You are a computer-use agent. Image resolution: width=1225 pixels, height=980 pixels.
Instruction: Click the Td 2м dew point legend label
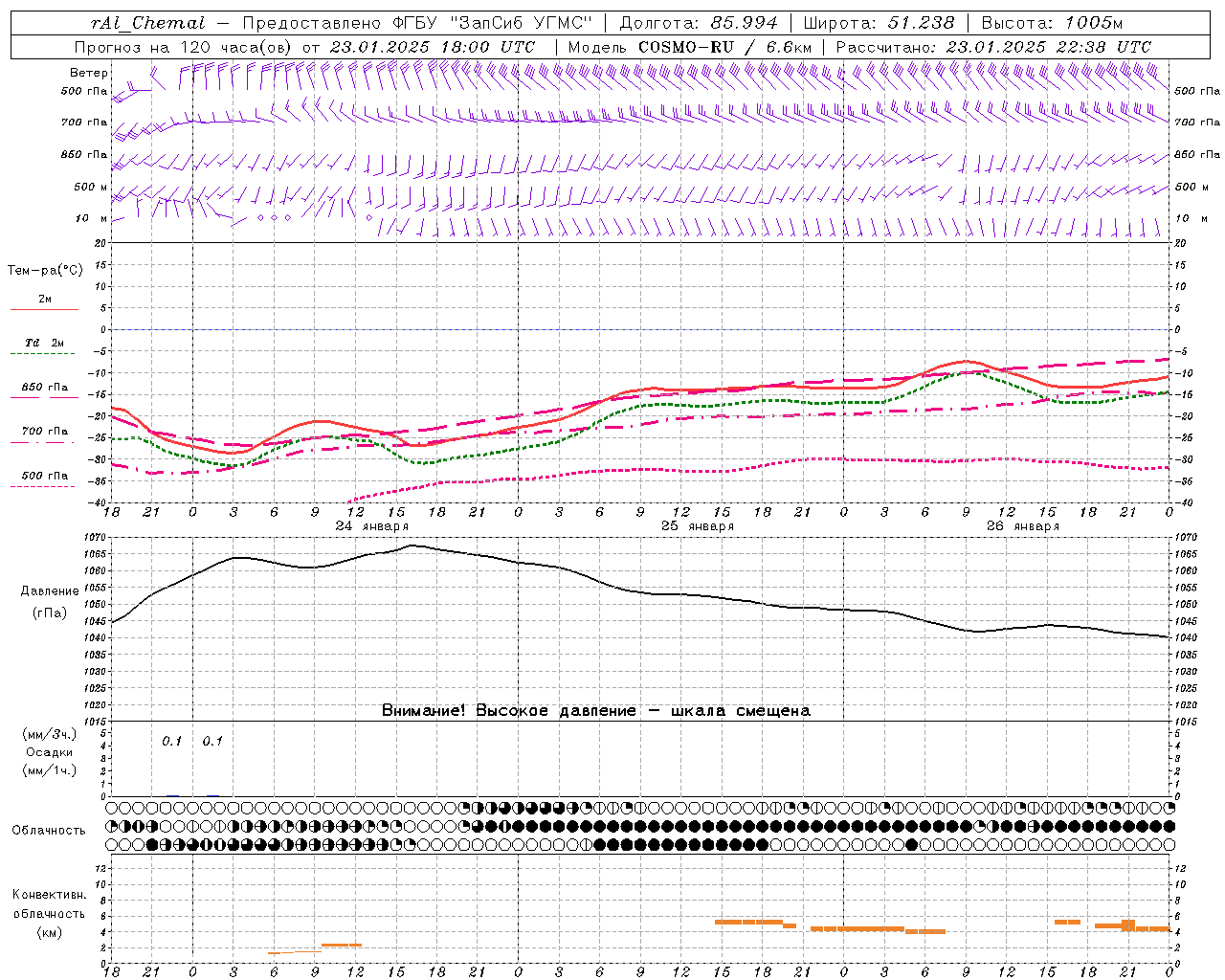(x=45, y=343)
